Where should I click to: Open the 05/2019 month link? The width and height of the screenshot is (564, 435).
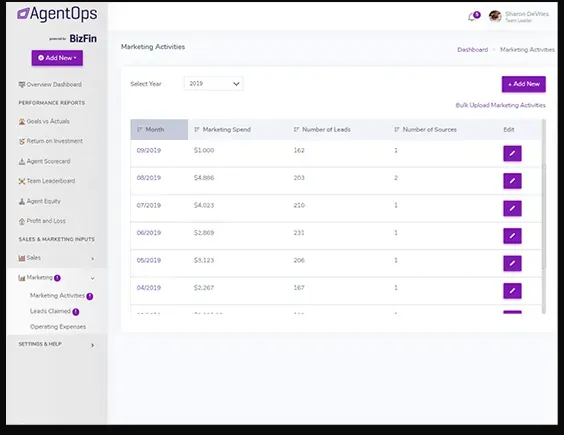pos(149,260)
